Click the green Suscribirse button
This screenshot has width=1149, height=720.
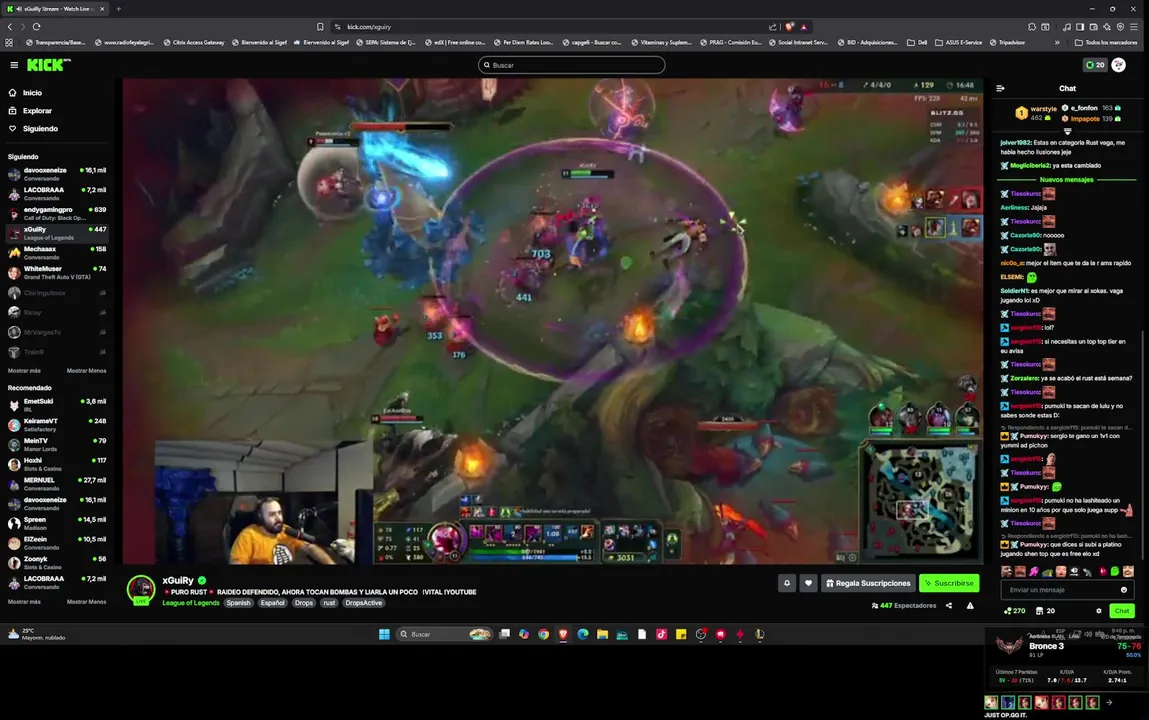tap(949, 583)
